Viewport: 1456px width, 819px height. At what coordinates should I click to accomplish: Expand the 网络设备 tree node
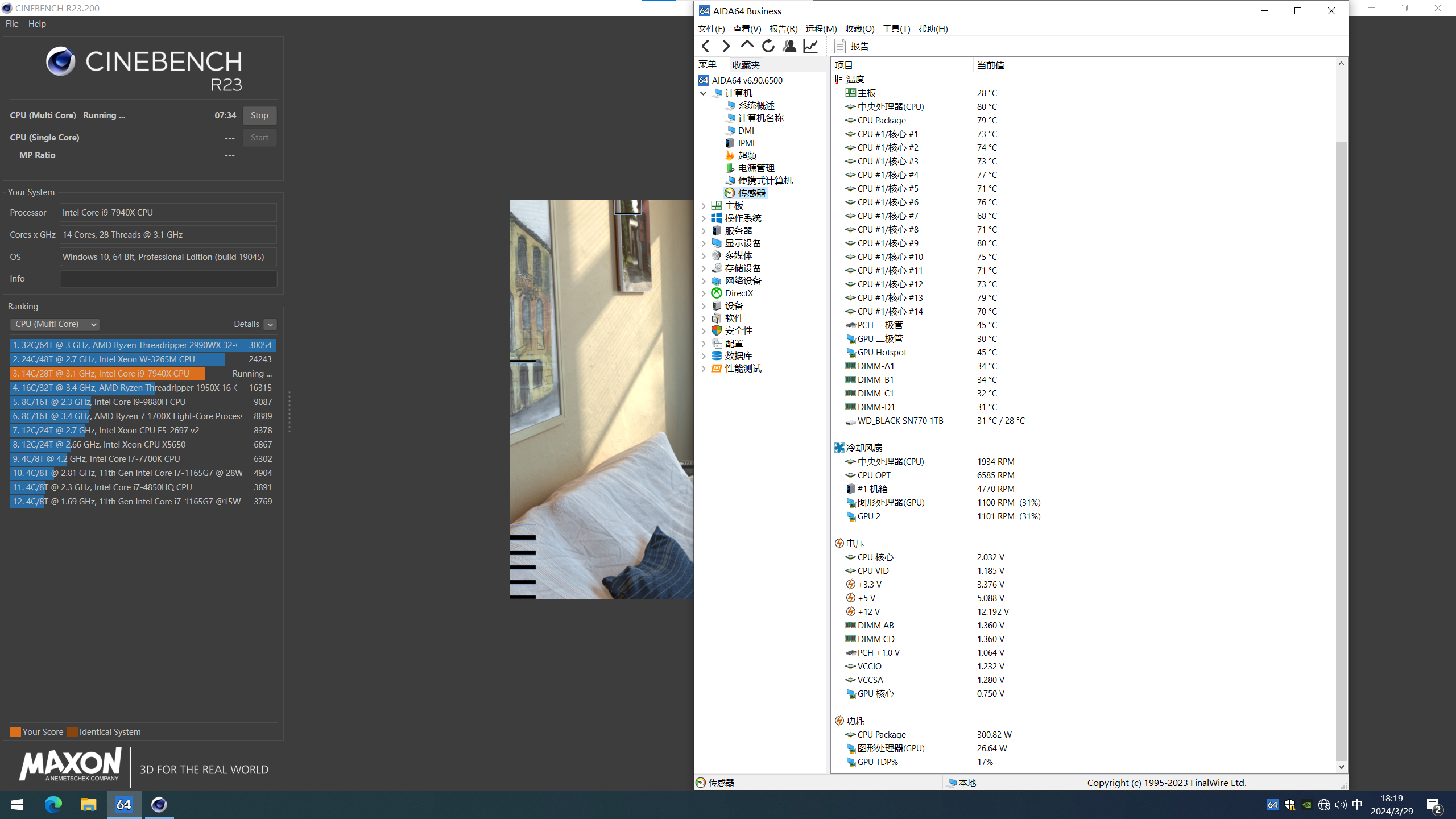point(704,280)
